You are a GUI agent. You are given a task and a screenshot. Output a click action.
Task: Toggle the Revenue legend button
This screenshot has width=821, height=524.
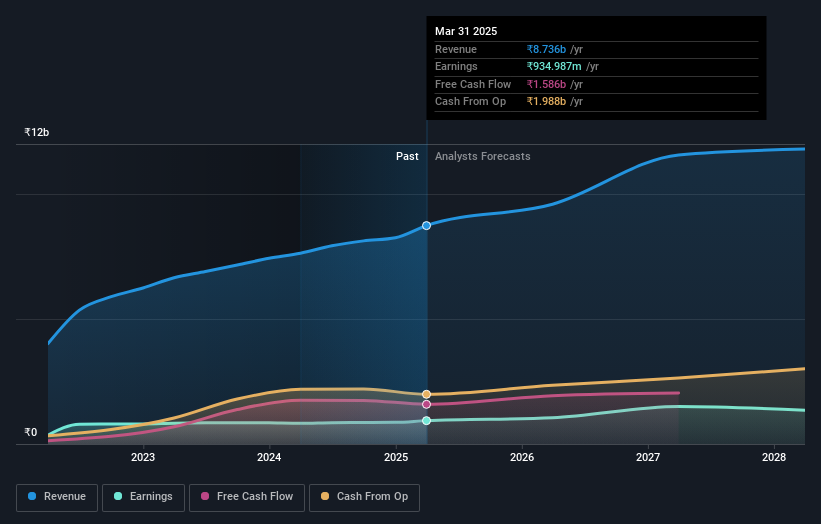pos(57,497)
